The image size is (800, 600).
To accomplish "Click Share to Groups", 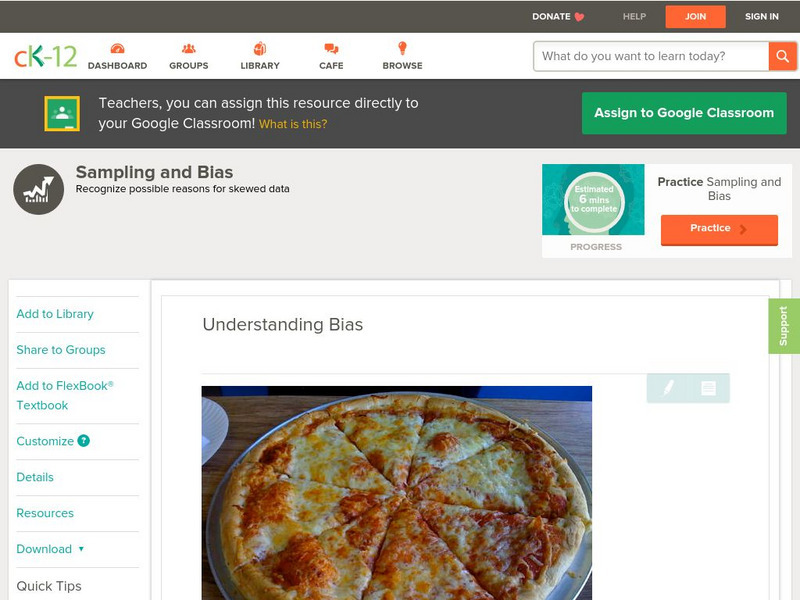I will click(x=61, y=349).
